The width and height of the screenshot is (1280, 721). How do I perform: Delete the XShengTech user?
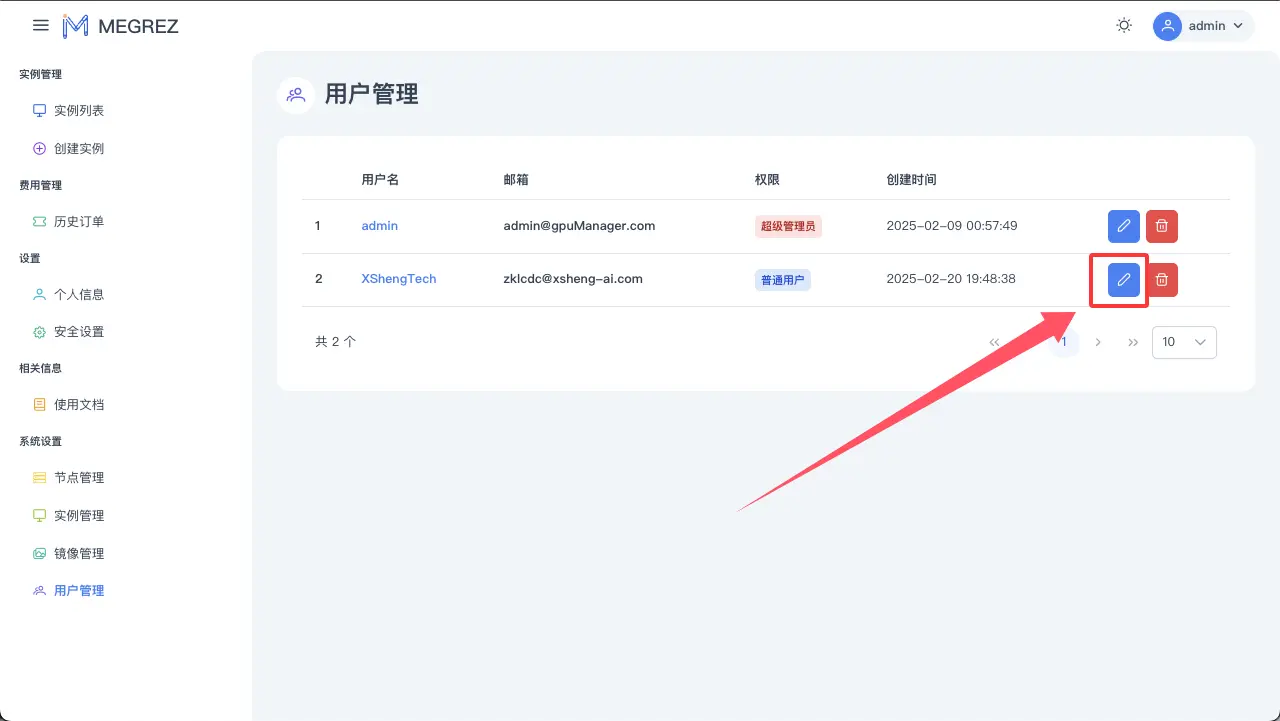[1162, 280]
